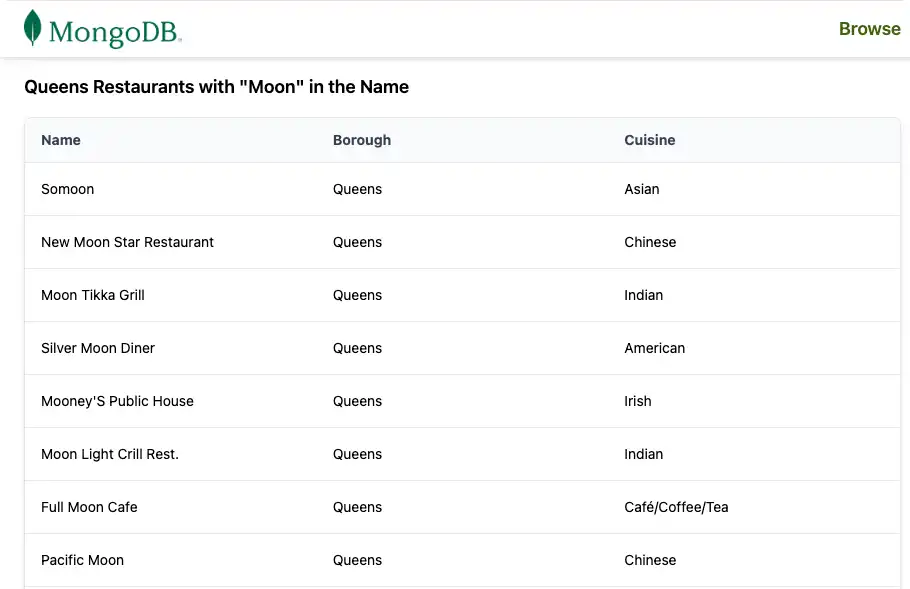This screenshot has width=910, height=589.
Task: Select the Somoon restaurant row
Action: [x=68, y=189]
